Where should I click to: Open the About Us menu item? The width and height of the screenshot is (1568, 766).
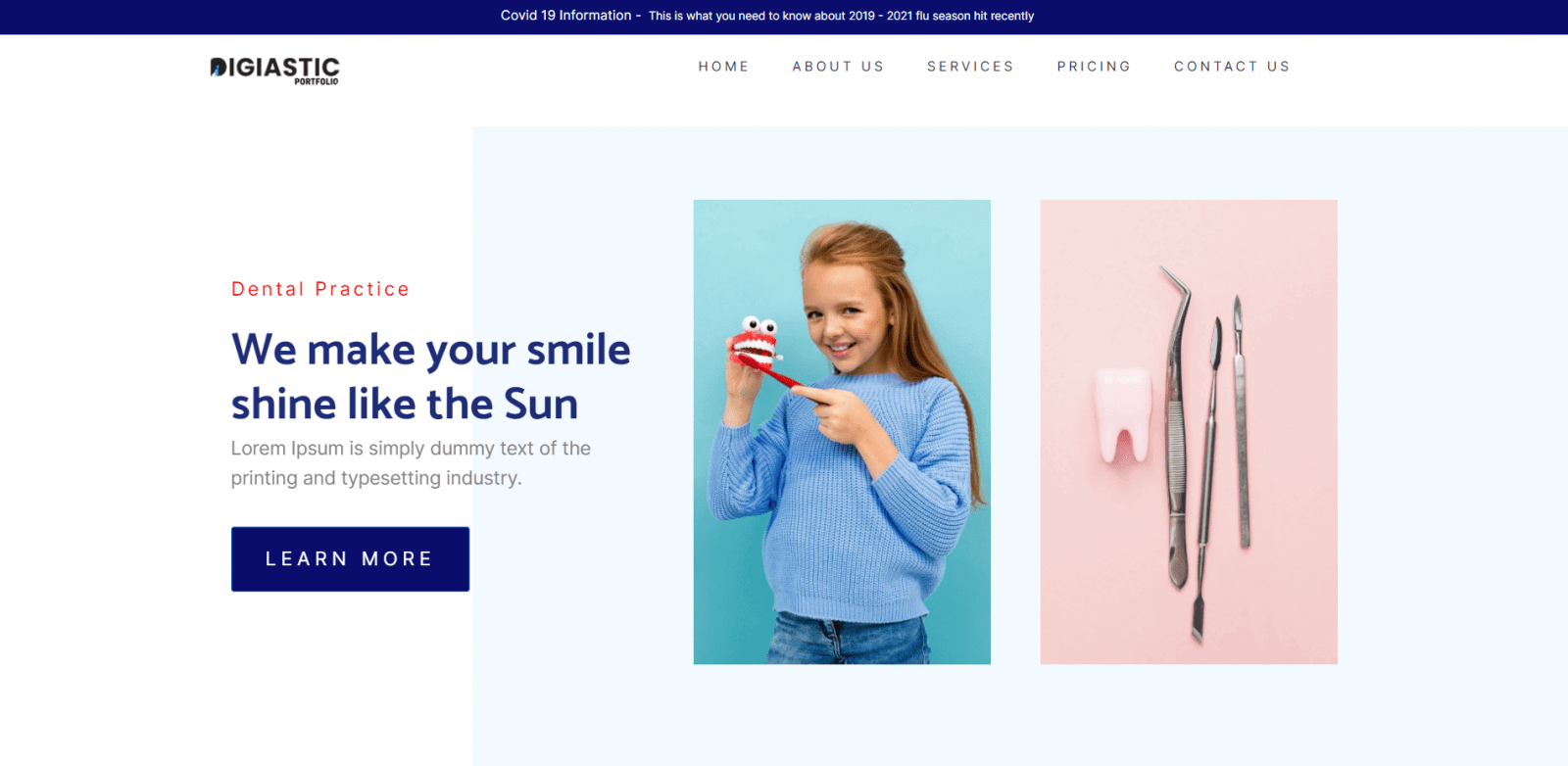coord(838,67)
